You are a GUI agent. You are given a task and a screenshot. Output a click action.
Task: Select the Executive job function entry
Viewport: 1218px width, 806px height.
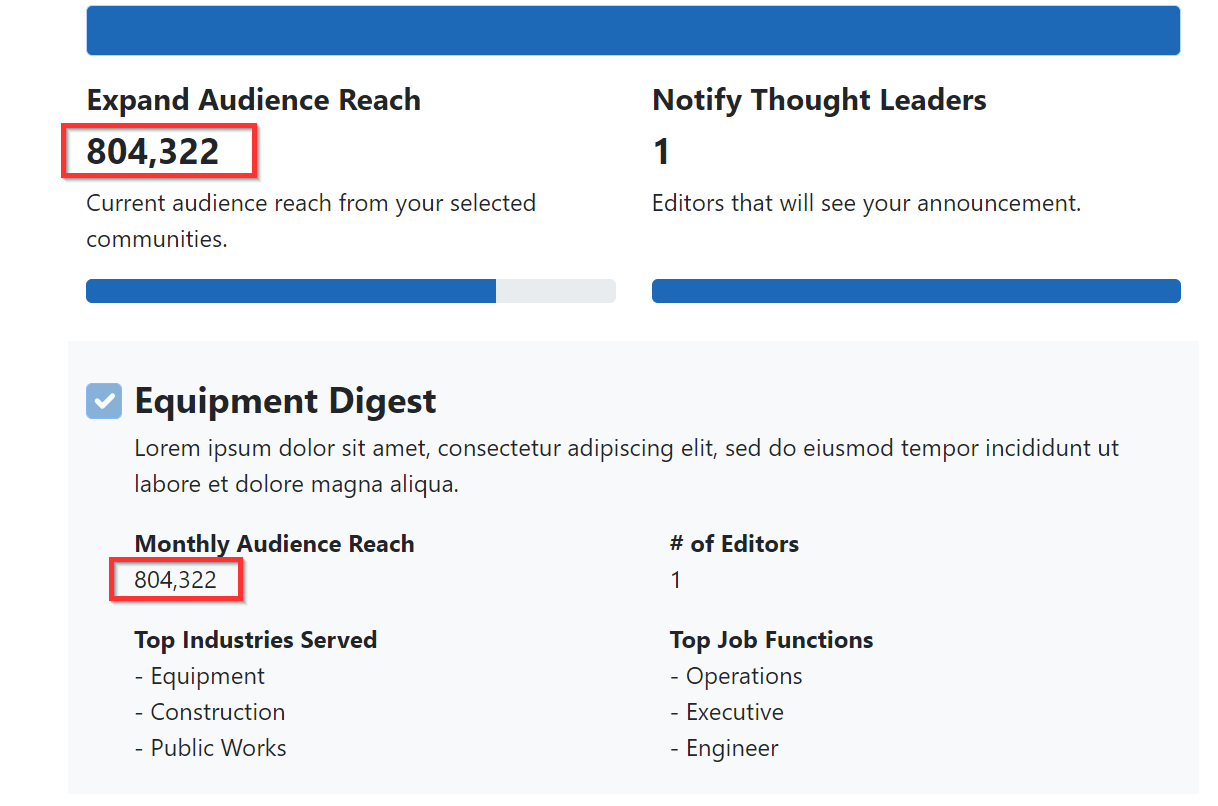coord(734,712)
